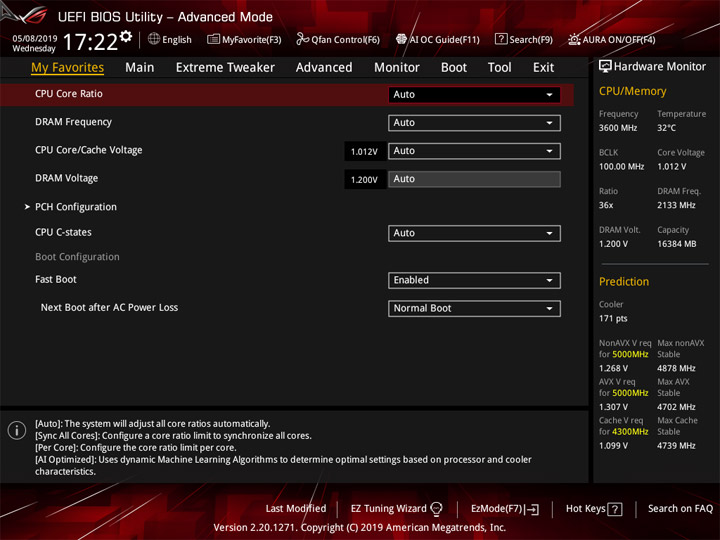Open the DRAM Frequency dropdown
Image resolution: width=720 pixels, height=540 pixels.
coord(474,123)
